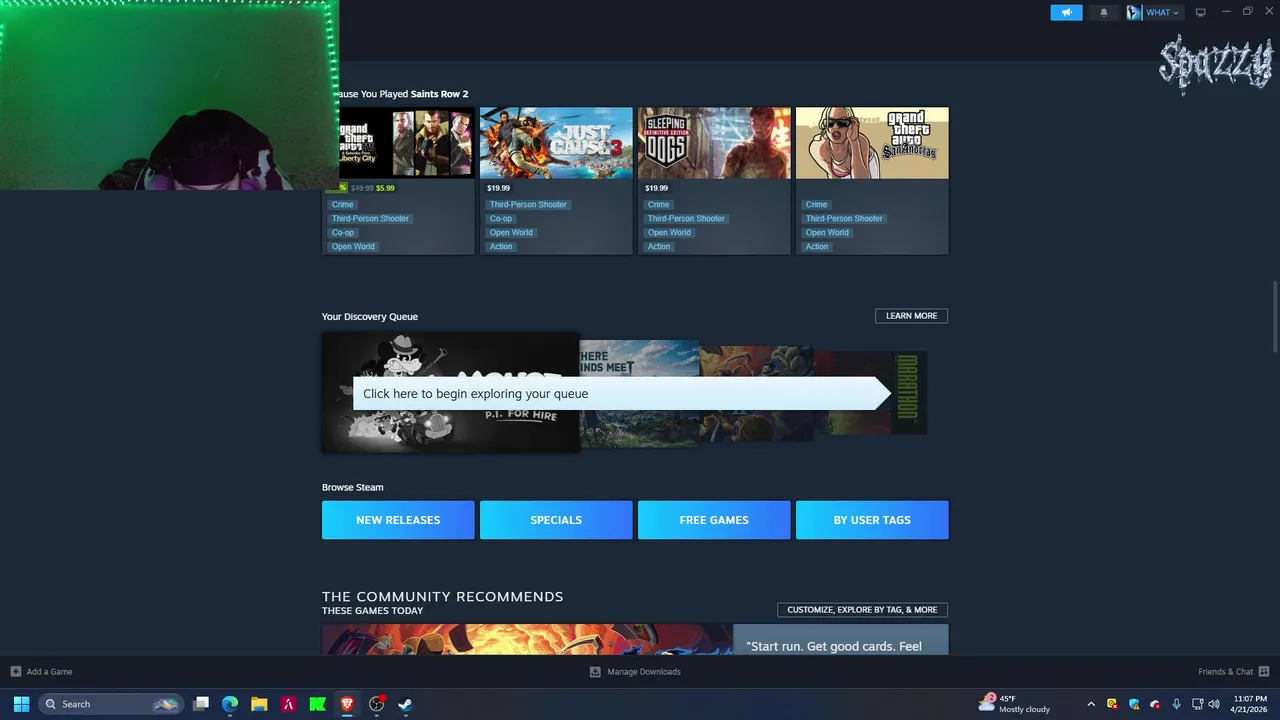Click the 'Start run. Get good cards' review
This screenshot has width=1280, height=720.
[840, 640]
